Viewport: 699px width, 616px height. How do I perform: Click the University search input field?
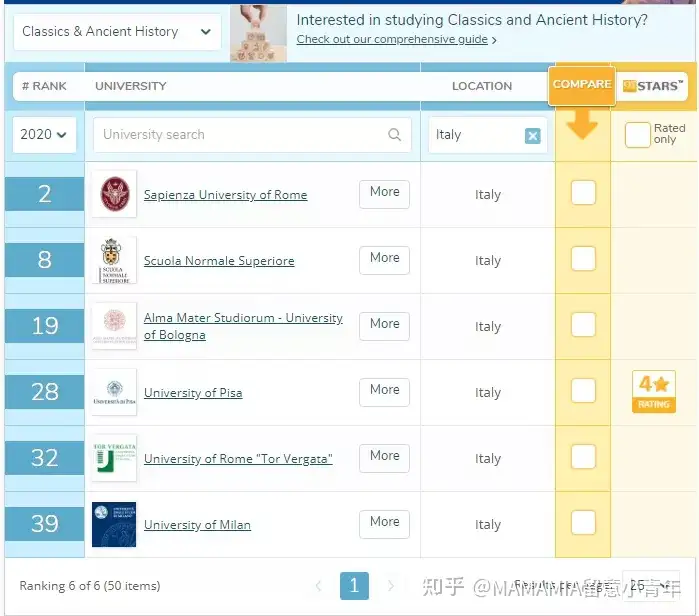(x=252, y=135)
